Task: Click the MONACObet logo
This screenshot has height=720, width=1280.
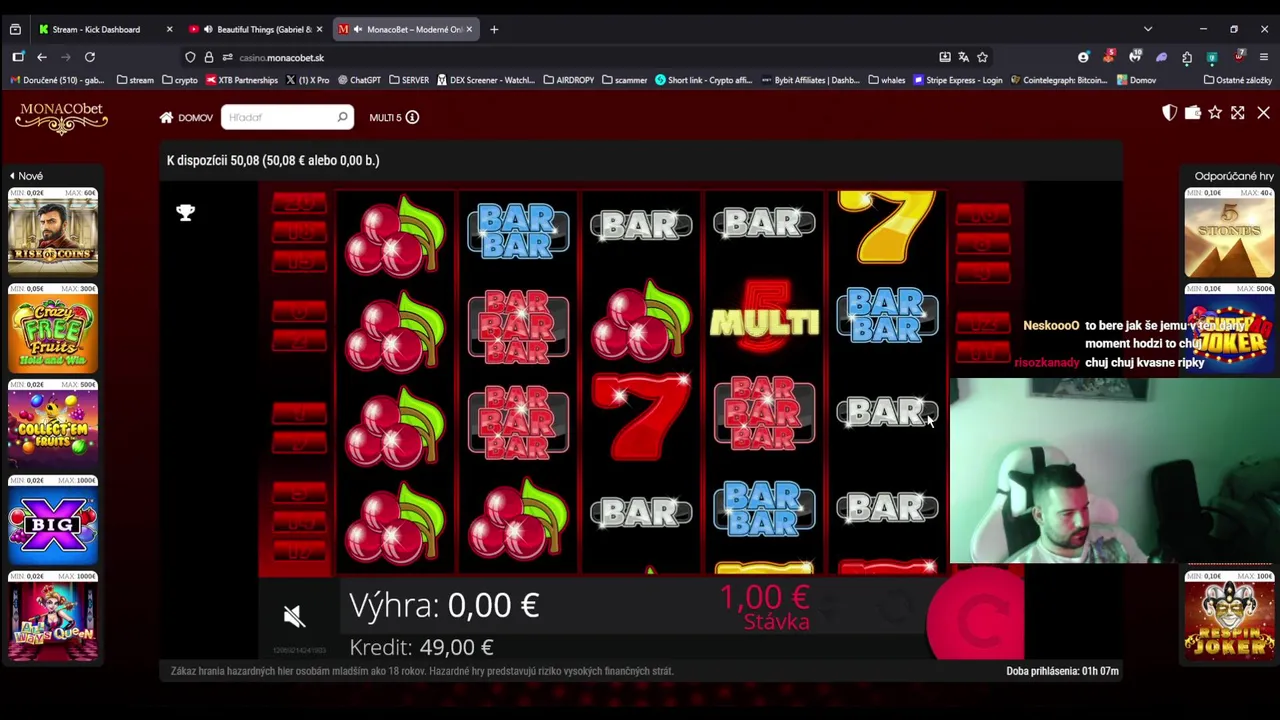Action: tap(61, 118)
